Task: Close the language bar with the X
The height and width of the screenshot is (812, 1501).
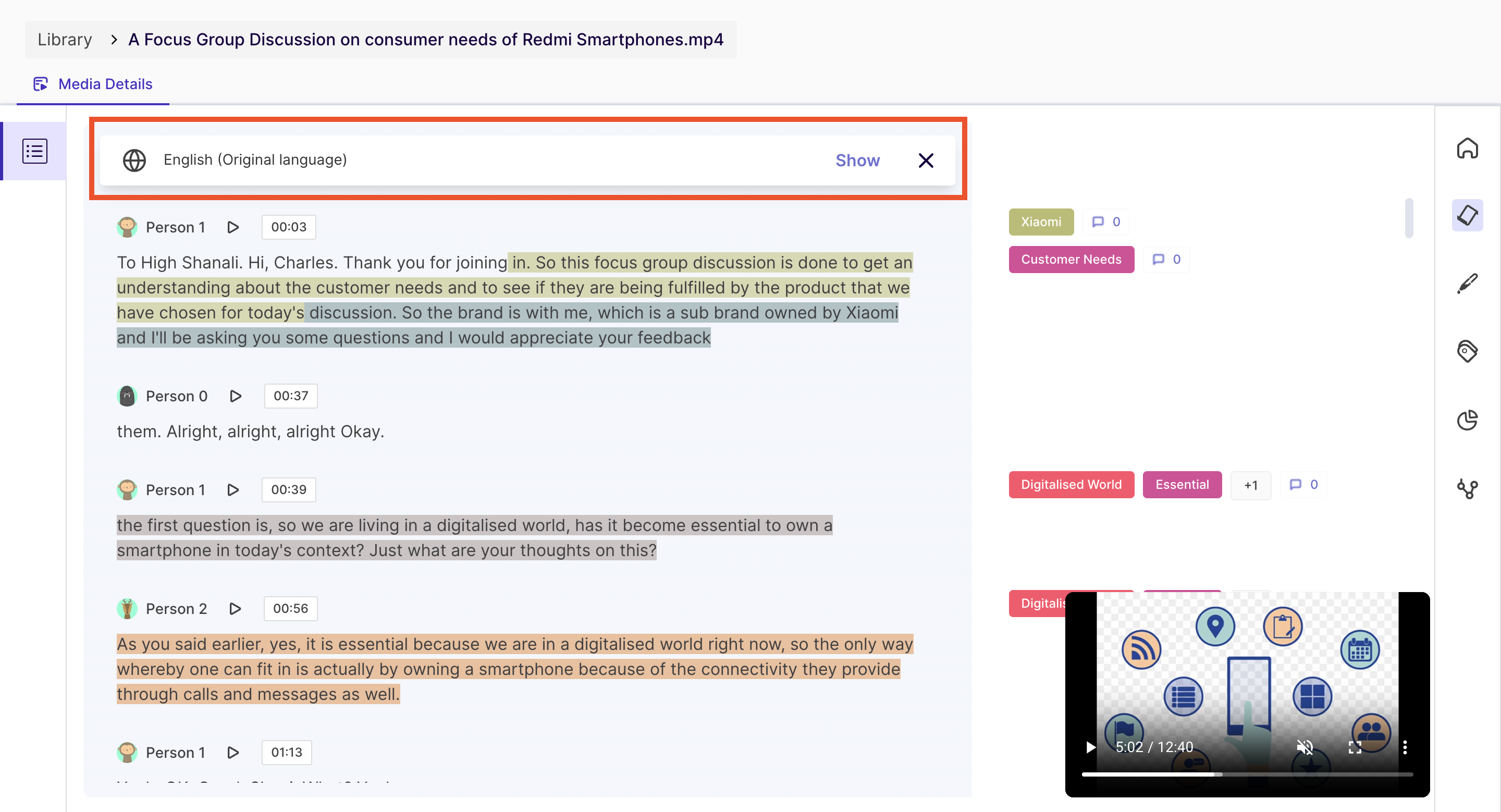Action: click(x=925, y=160)
